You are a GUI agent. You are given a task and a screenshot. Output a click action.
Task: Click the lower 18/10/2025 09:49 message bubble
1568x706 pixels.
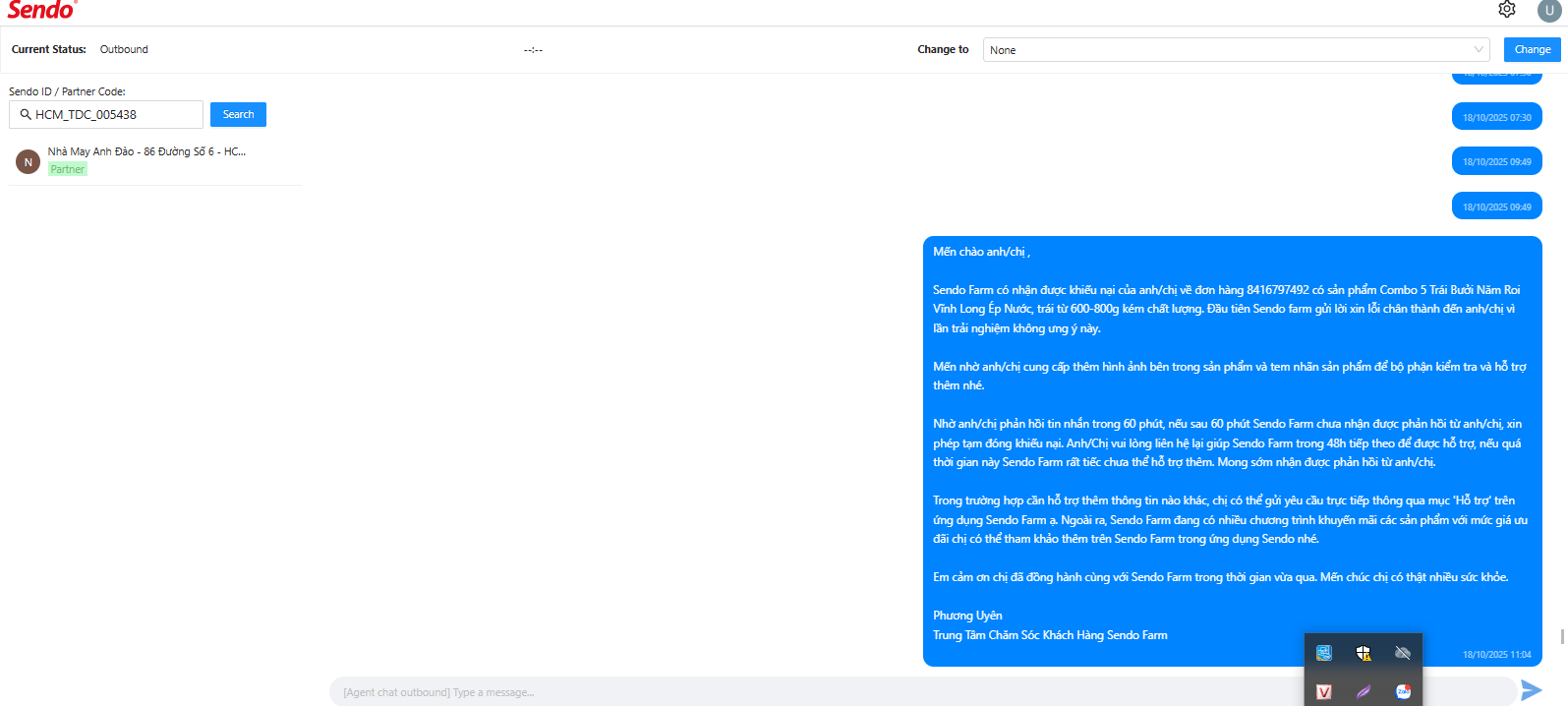click(x=1496, y=206)
